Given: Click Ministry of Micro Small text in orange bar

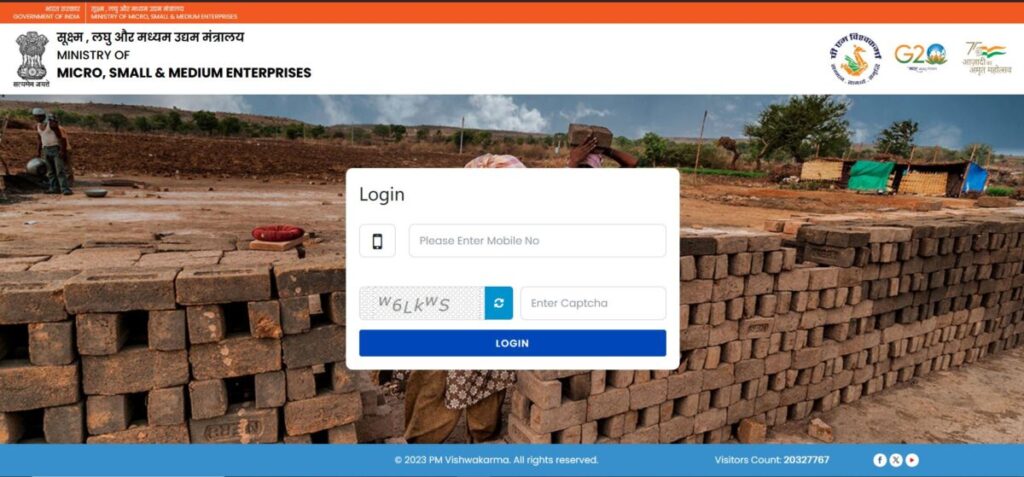Looking at the screenshot, I should click(x=164, y=16).
